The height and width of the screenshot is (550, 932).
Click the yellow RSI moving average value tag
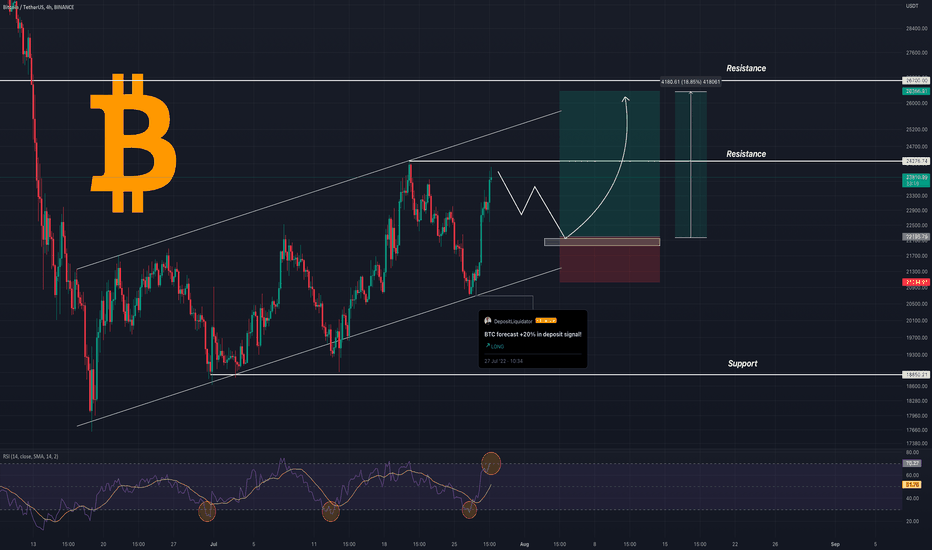click(912, 485)
